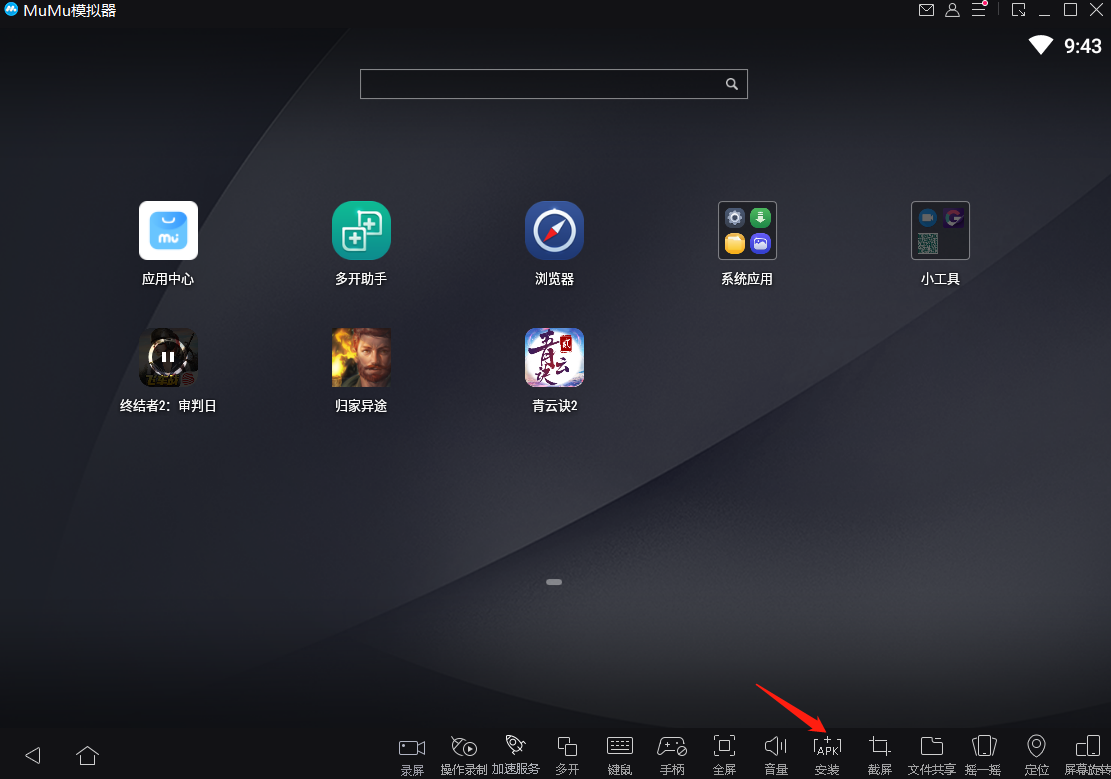
Task: Open the hamburger menu in title bar
Action: (978, 10)
